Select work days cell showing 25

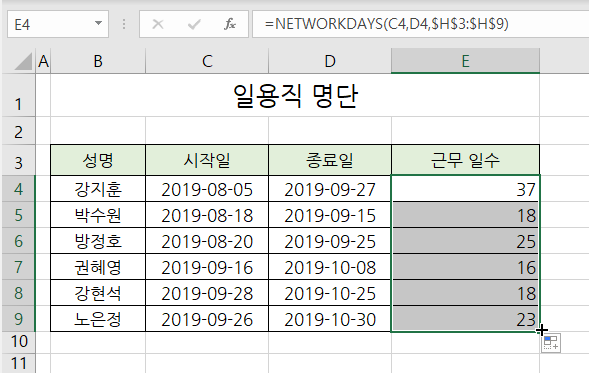point(465,240)
